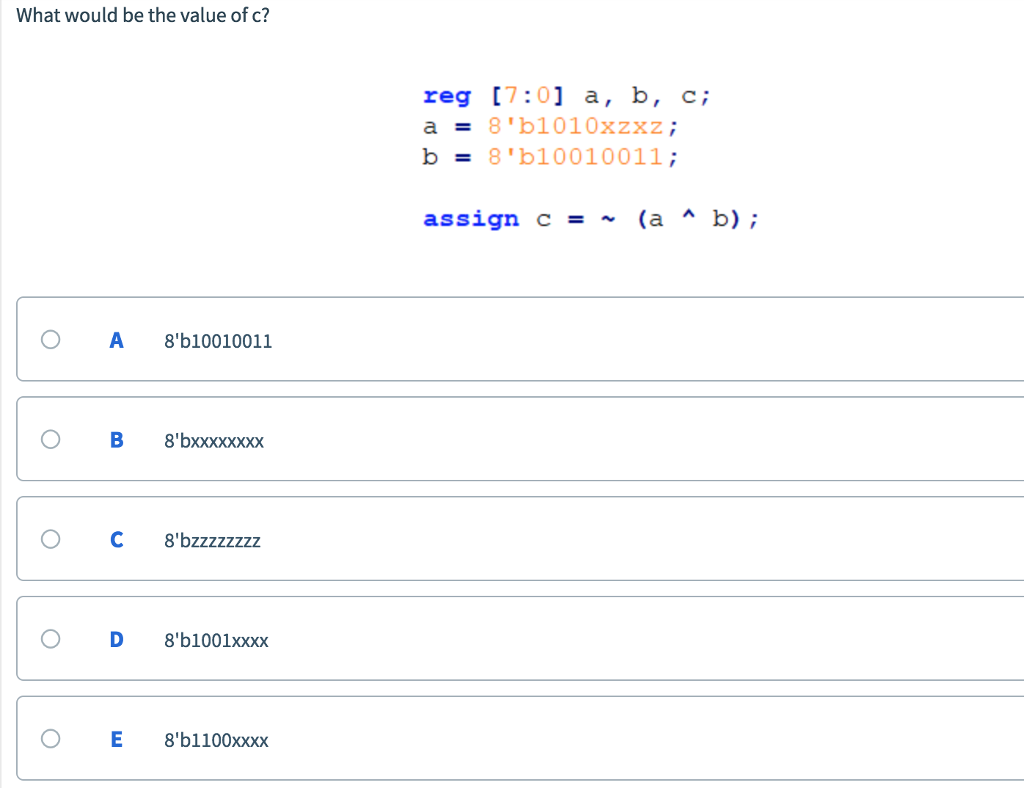
Task: Select the radio button for option A
Action: [x=50, y=340]
